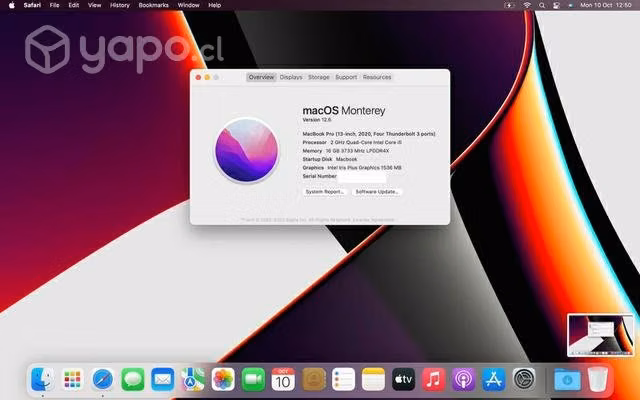Click the Version 12.6 text
This screenshot has height=400, width=640.
[317, 120]
